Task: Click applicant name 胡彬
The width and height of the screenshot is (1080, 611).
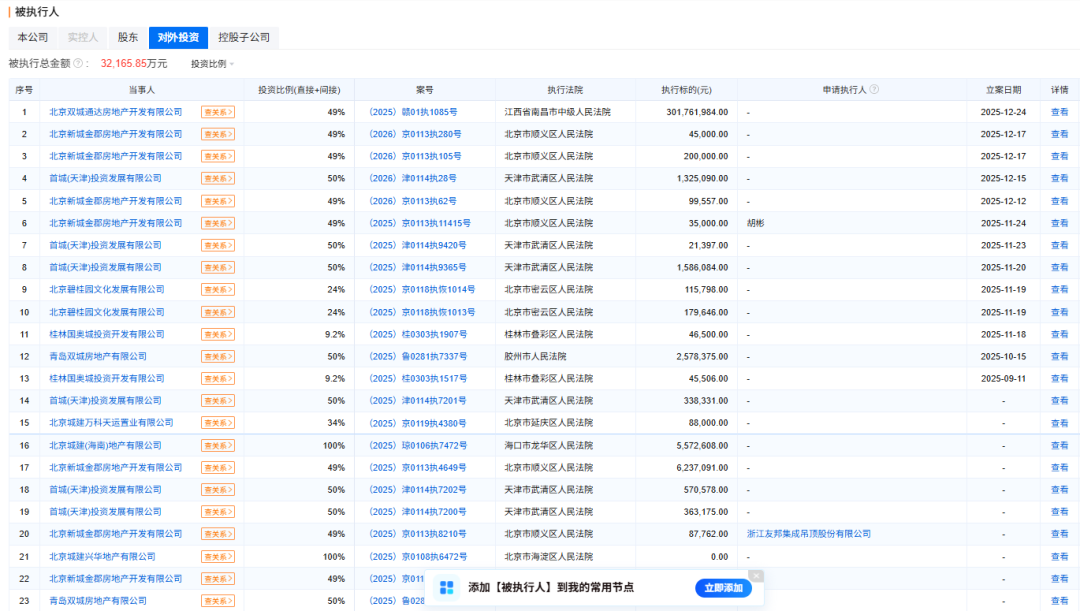Action: 756,222
